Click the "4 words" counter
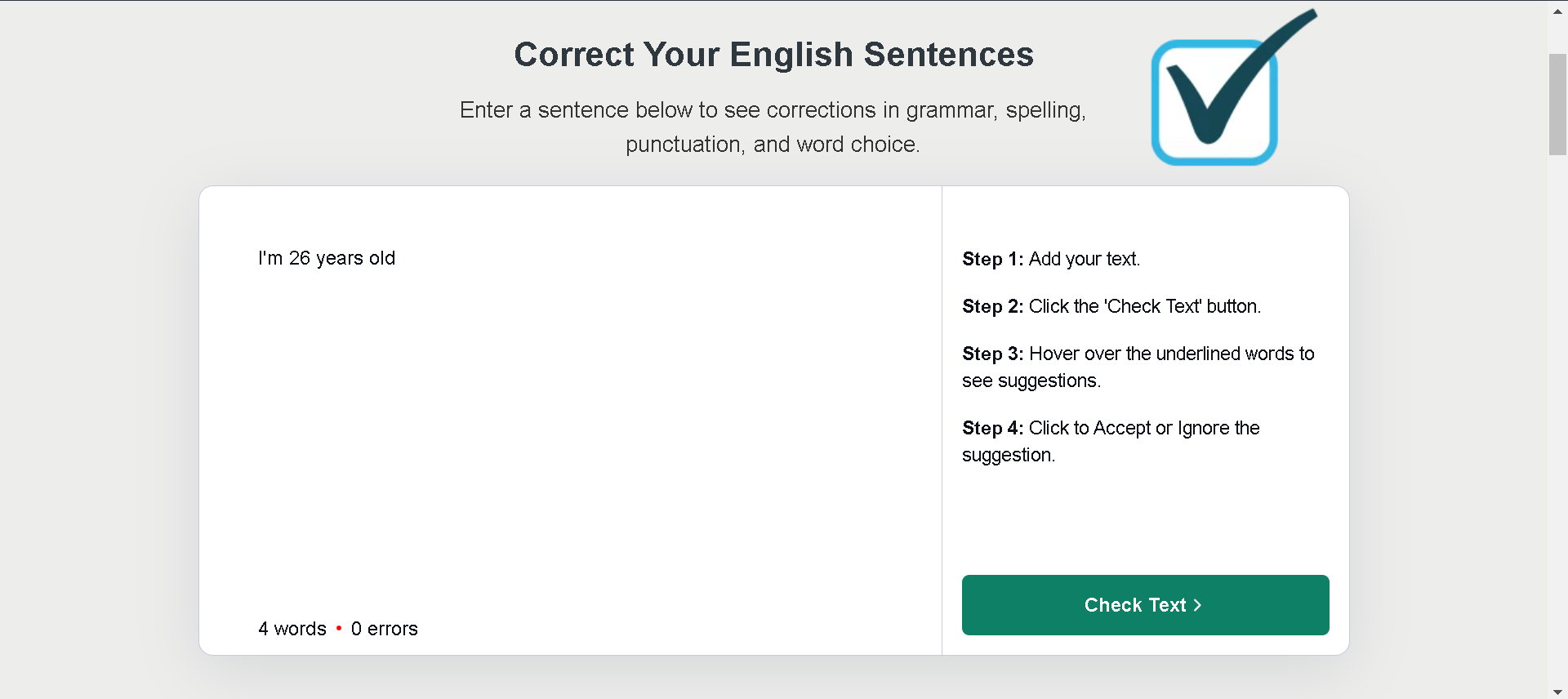1568x699 pixels. point(292,629)
